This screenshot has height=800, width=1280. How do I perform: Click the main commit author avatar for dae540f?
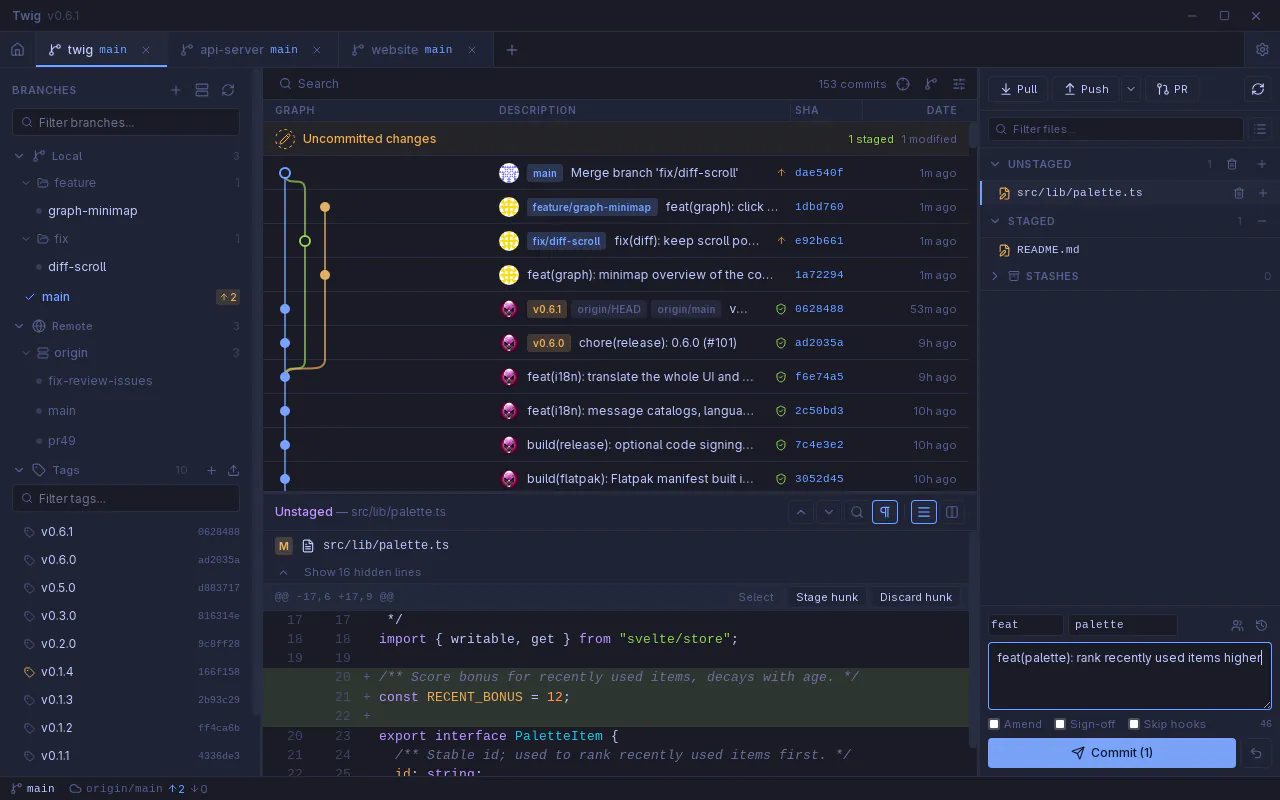[509, 173]
